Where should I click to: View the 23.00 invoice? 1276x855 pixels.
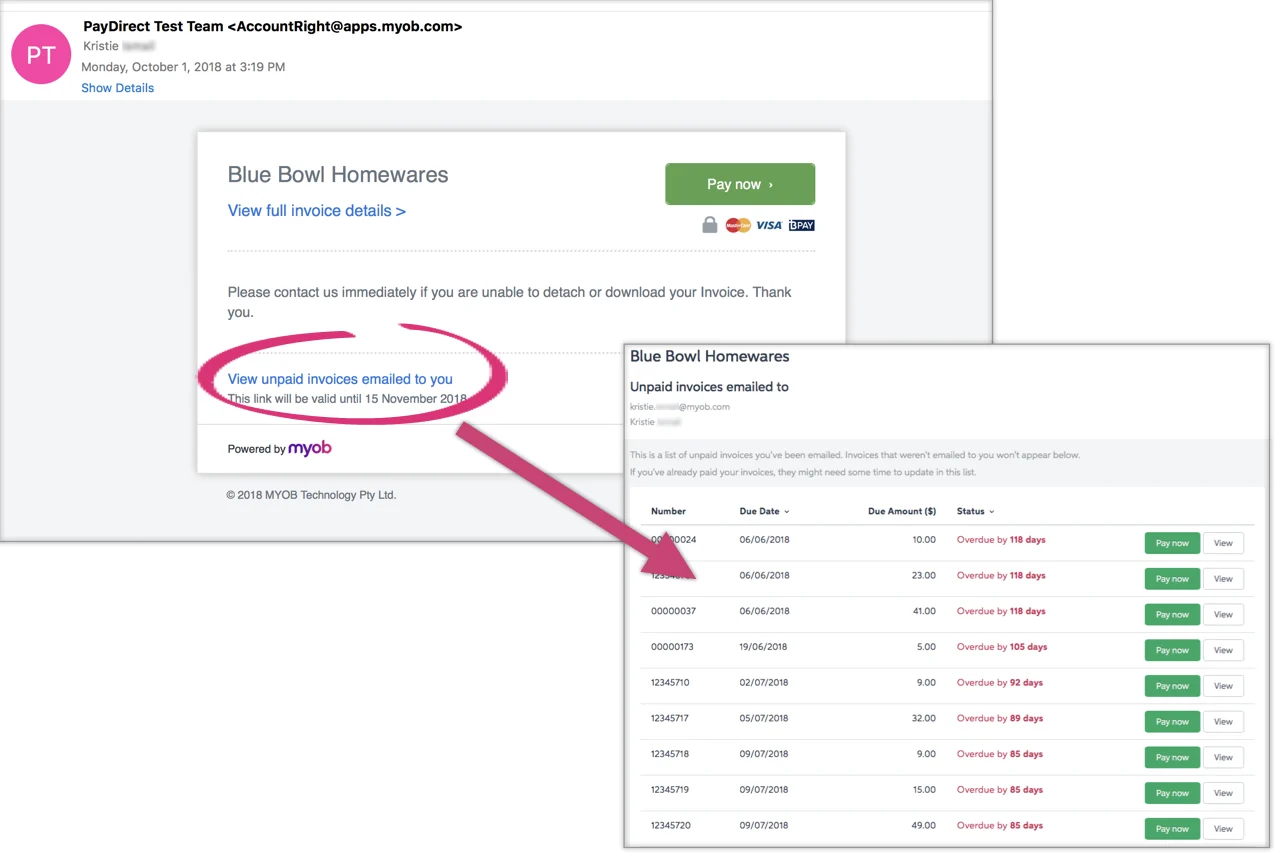1223,579
